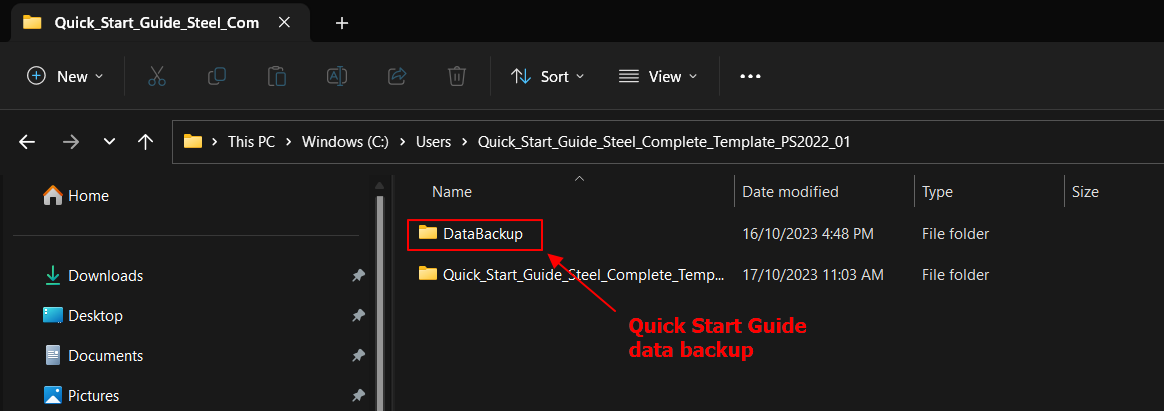Show recent locations chevron
This screenshot has height=411, width=1164.
click(109, 142)
